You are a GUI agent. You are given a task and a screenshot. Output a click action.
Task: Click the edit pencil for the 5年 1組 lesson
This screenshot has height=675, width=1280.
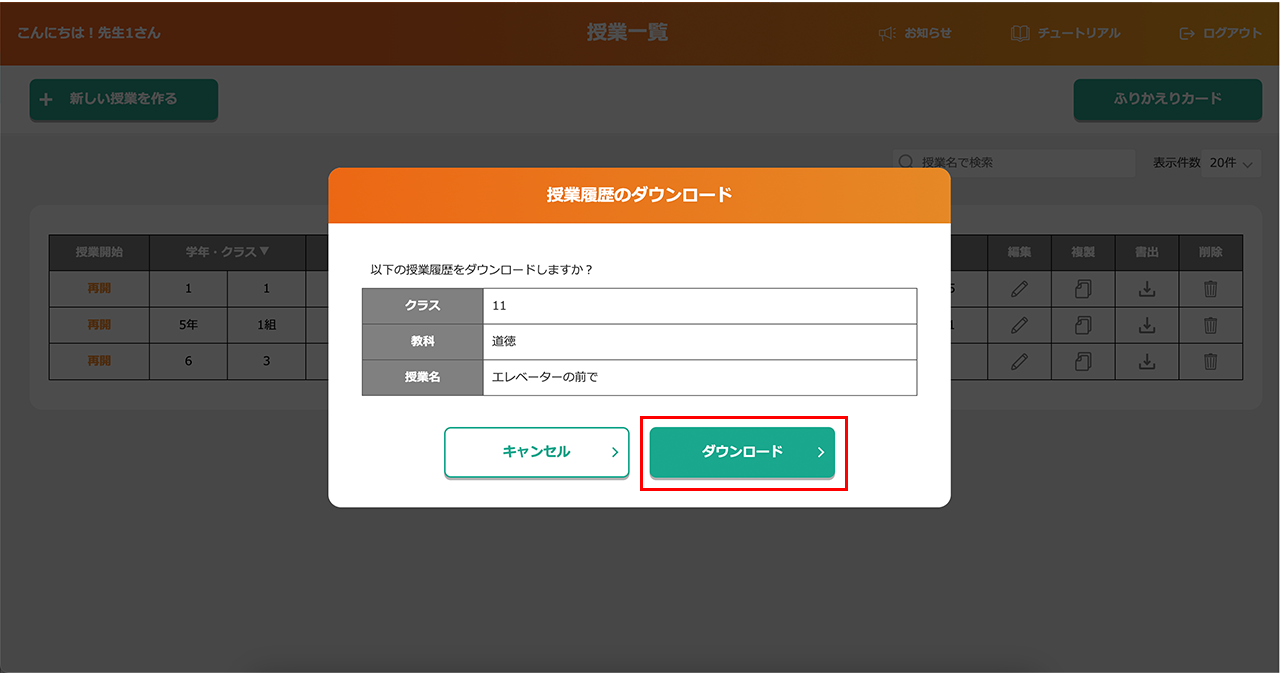coord(1019,325)
